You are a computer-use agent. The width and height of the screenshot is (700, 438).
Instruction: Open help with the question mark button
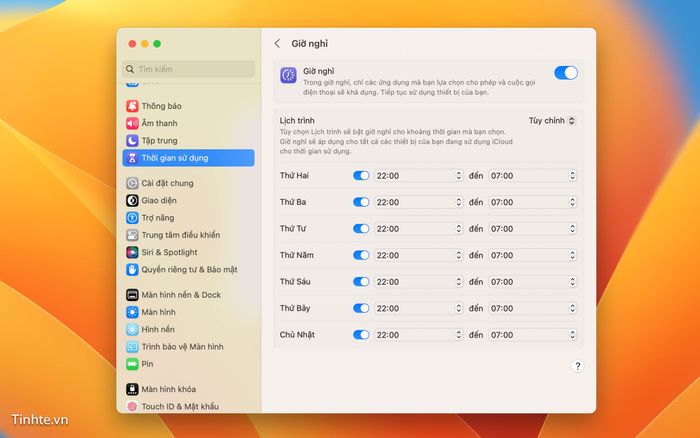578,367
